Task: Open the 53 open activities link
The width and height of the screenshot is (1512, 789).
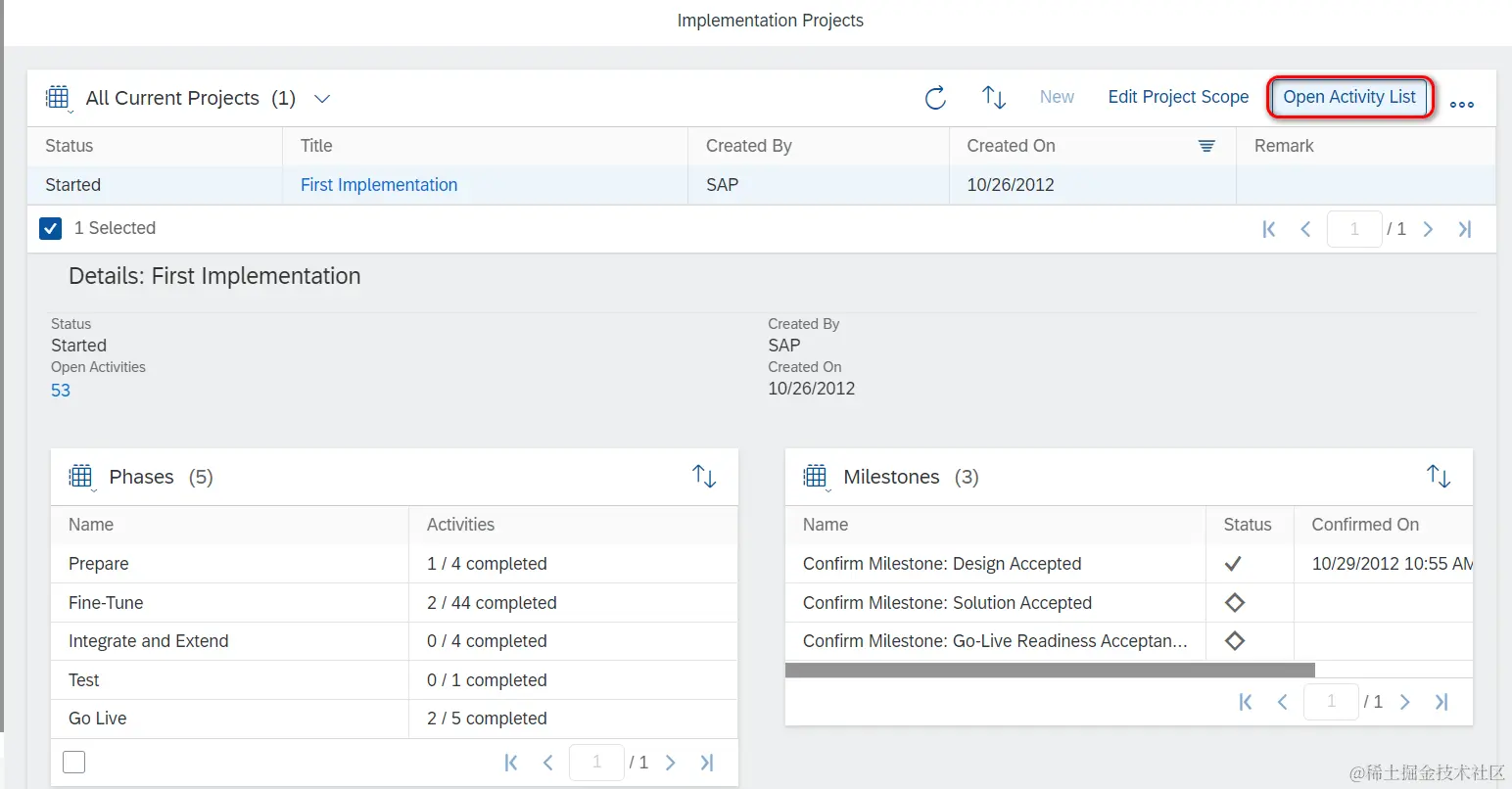Action: pyautogui.click(x=61, y=391)
